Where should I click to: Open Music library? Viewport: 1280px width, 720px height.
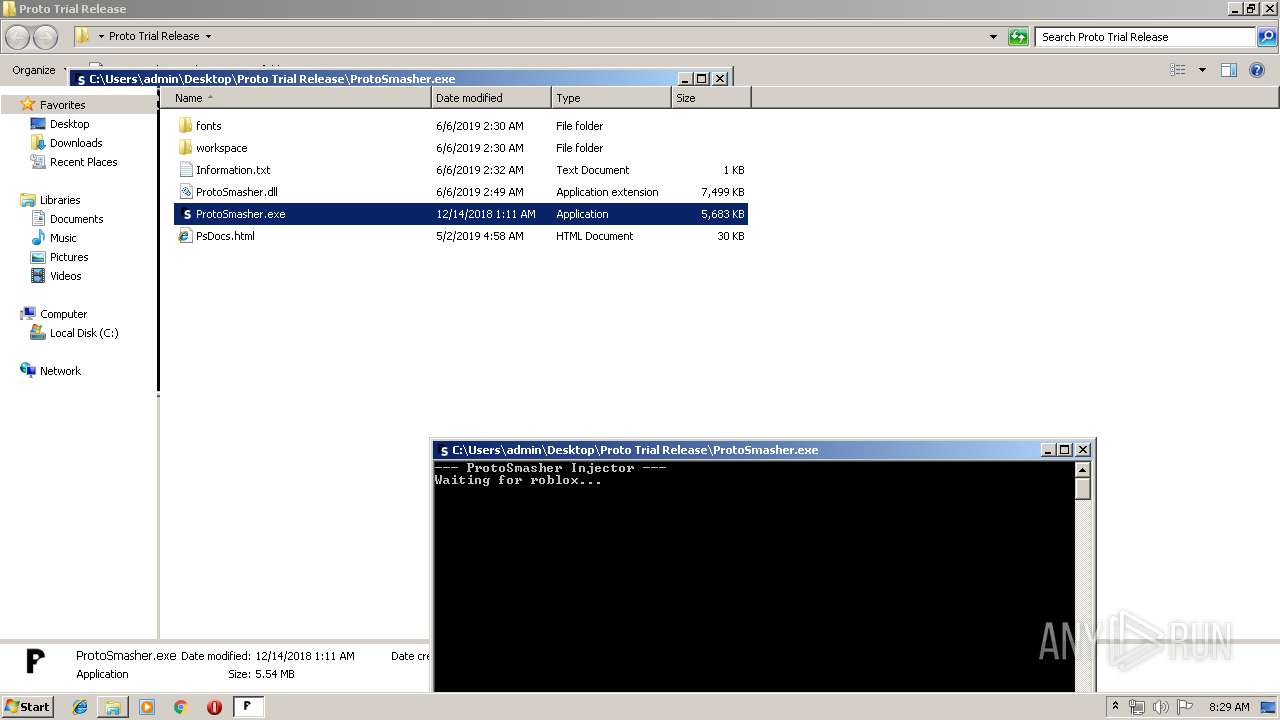[63, 238]
